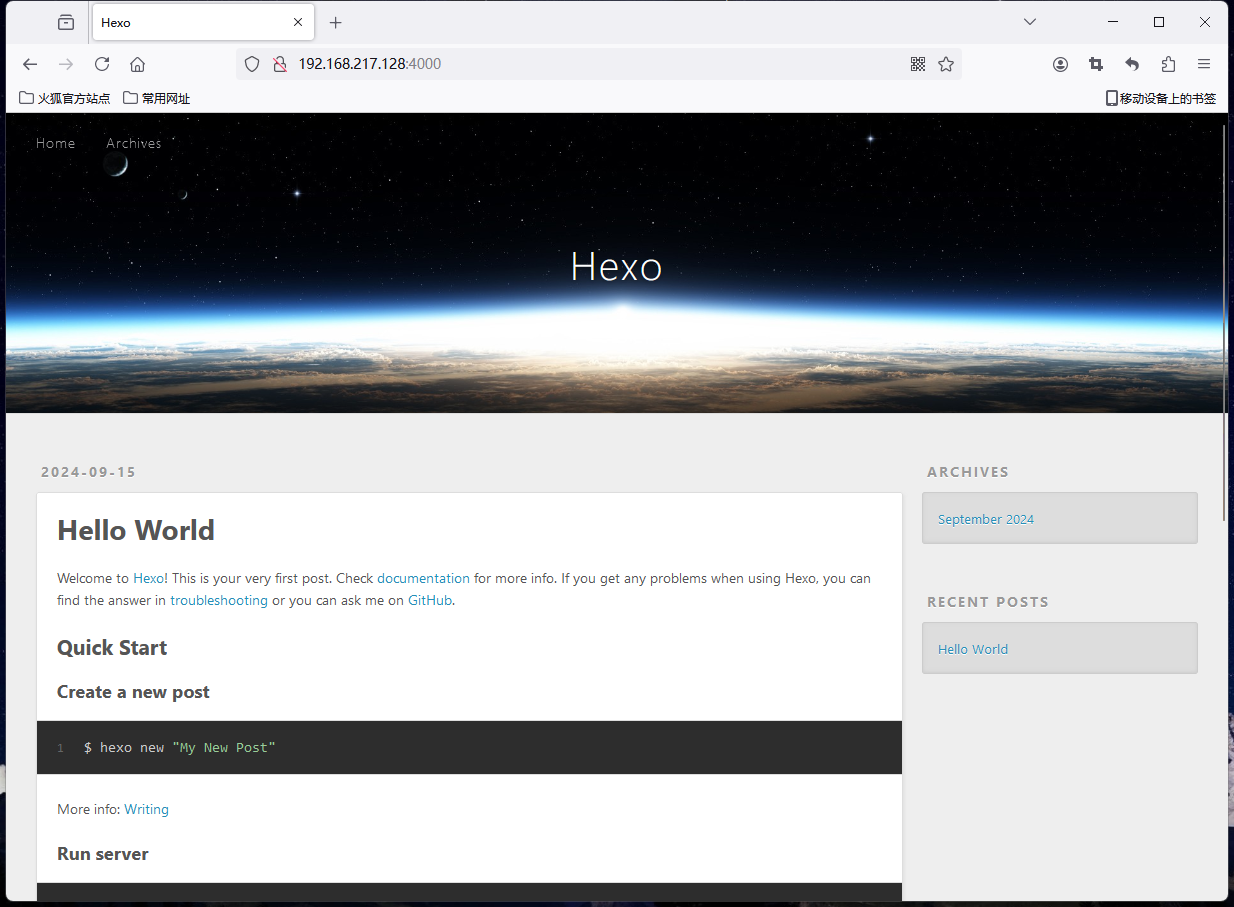This screenshot has width=1234, height=907.
Task: Click the hexo new code line
Action: (x=179, y=748)
